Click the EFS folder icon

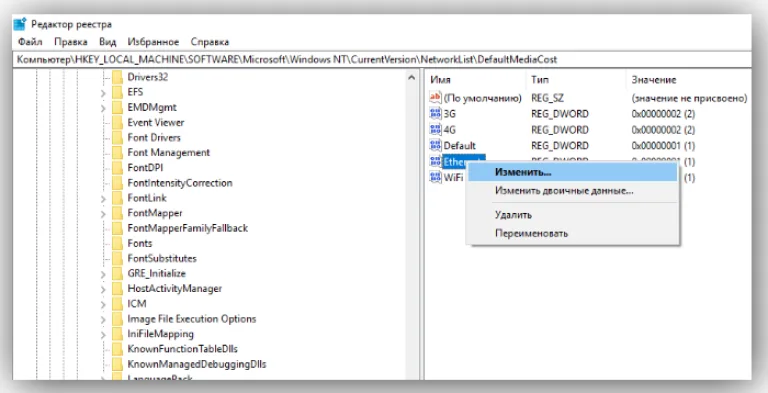(117, 92)
